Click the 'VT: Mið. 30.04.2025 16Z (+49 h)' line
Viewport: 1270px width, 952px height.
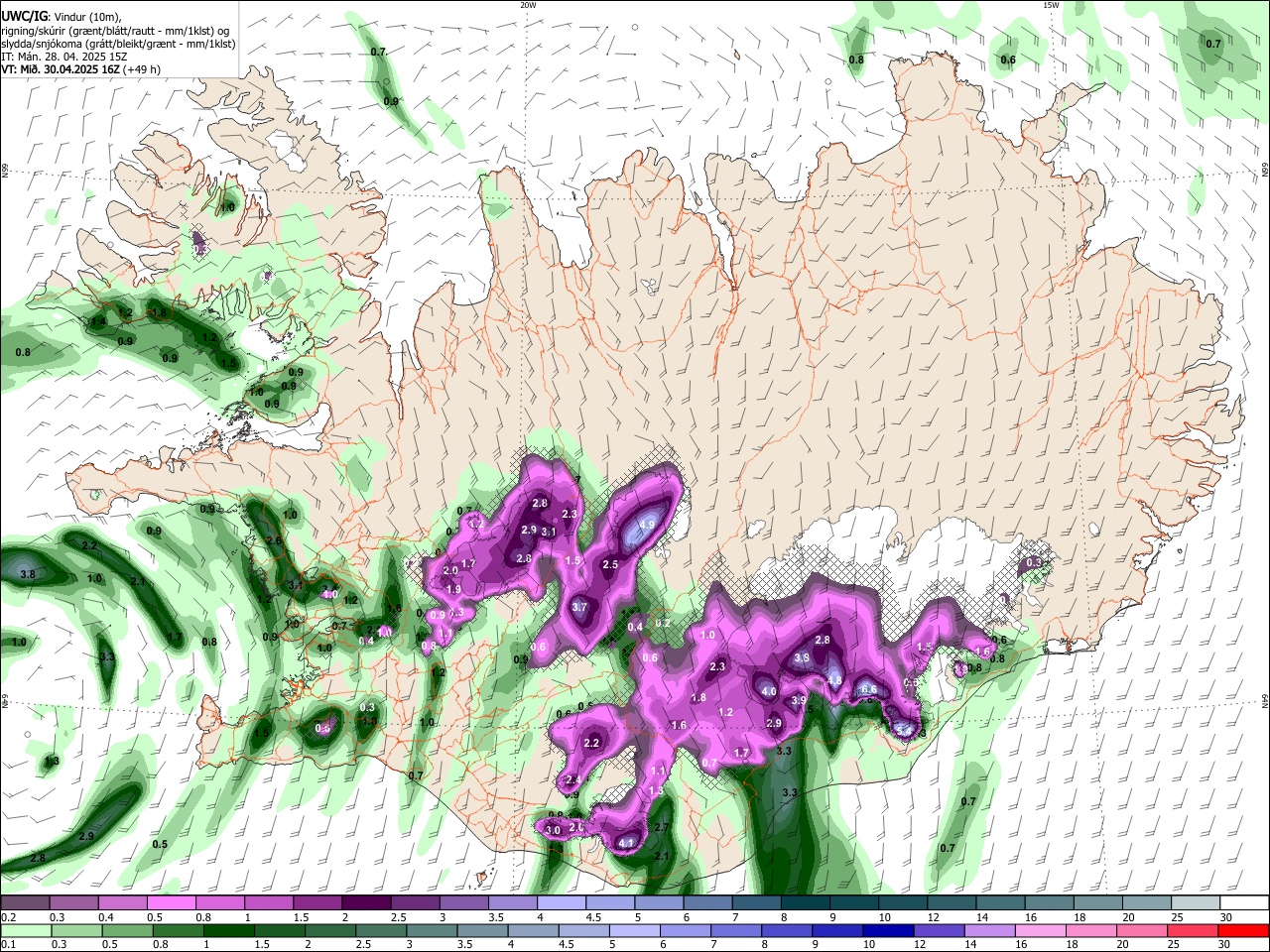[81, 69]
